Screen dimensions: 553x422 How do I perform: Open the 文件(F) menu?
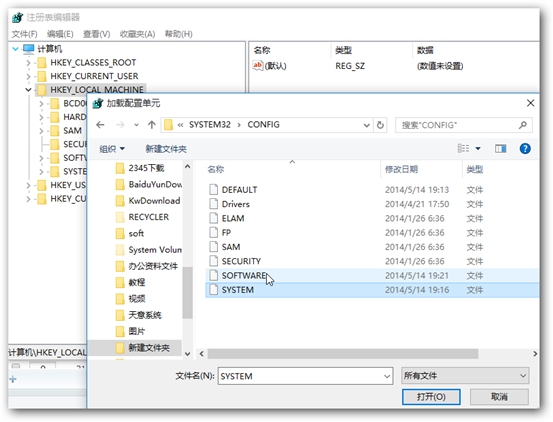(x=24, y=34)
